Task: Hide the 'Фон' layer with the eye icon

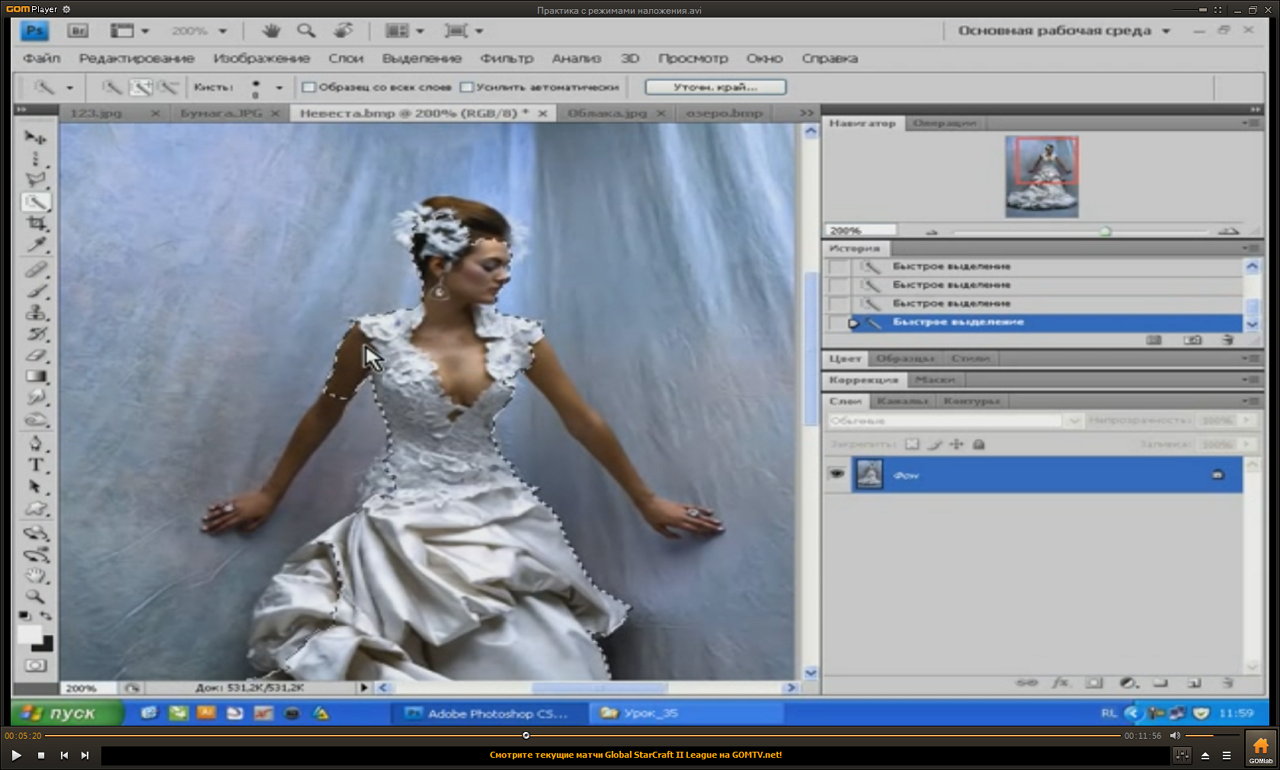Action: tap(837, 475)
